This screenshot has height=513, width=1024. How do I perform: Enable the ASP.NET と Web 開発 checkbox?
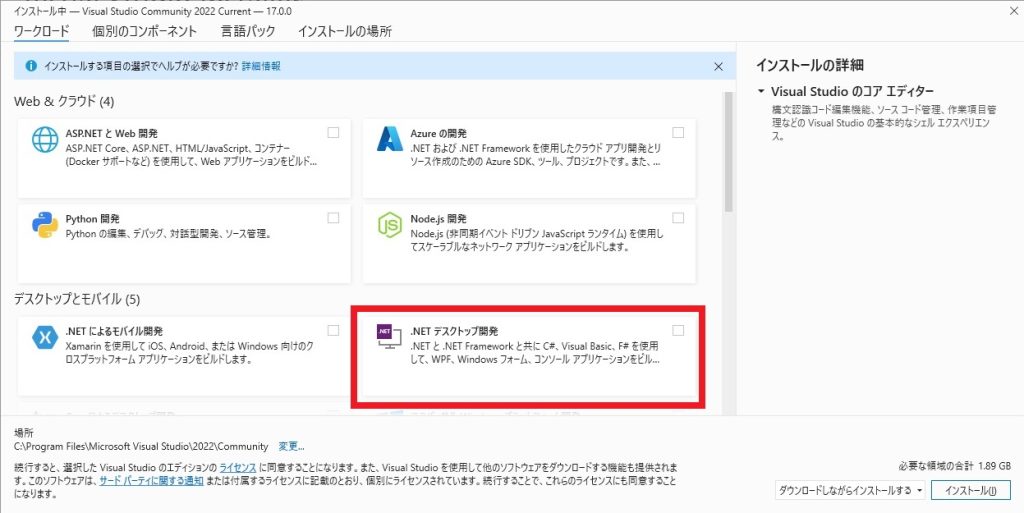[333, 132]
